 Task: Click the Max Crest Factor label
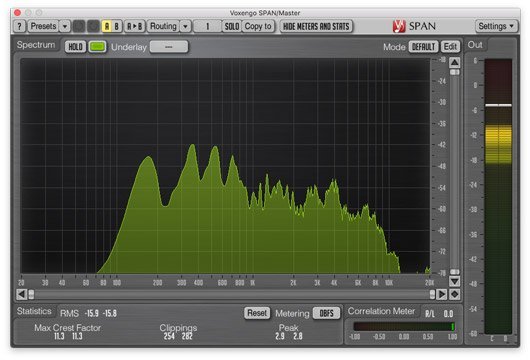point(68,328)
